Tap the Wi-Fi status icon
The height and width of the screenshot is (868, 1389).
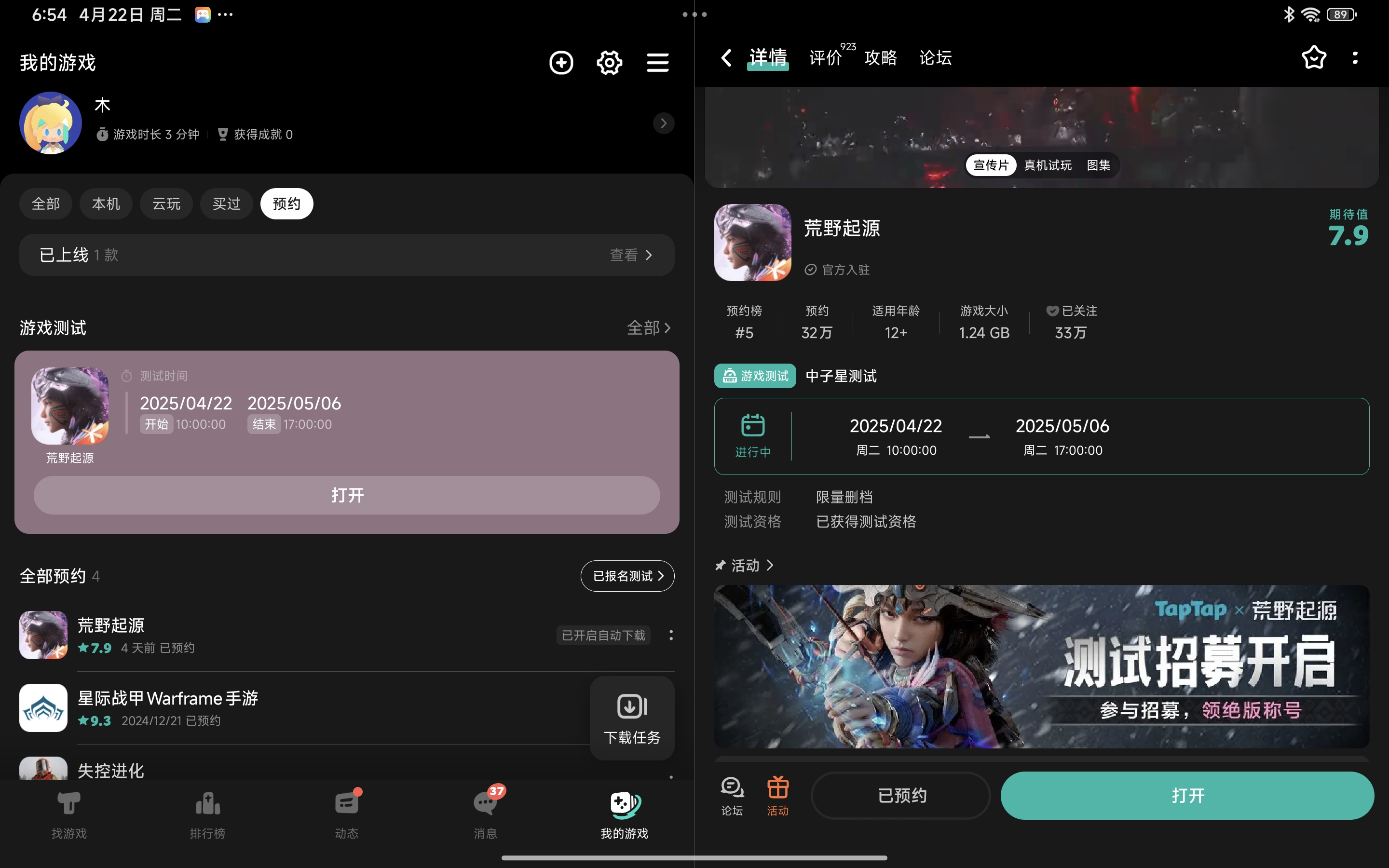tap(1311, 14)
